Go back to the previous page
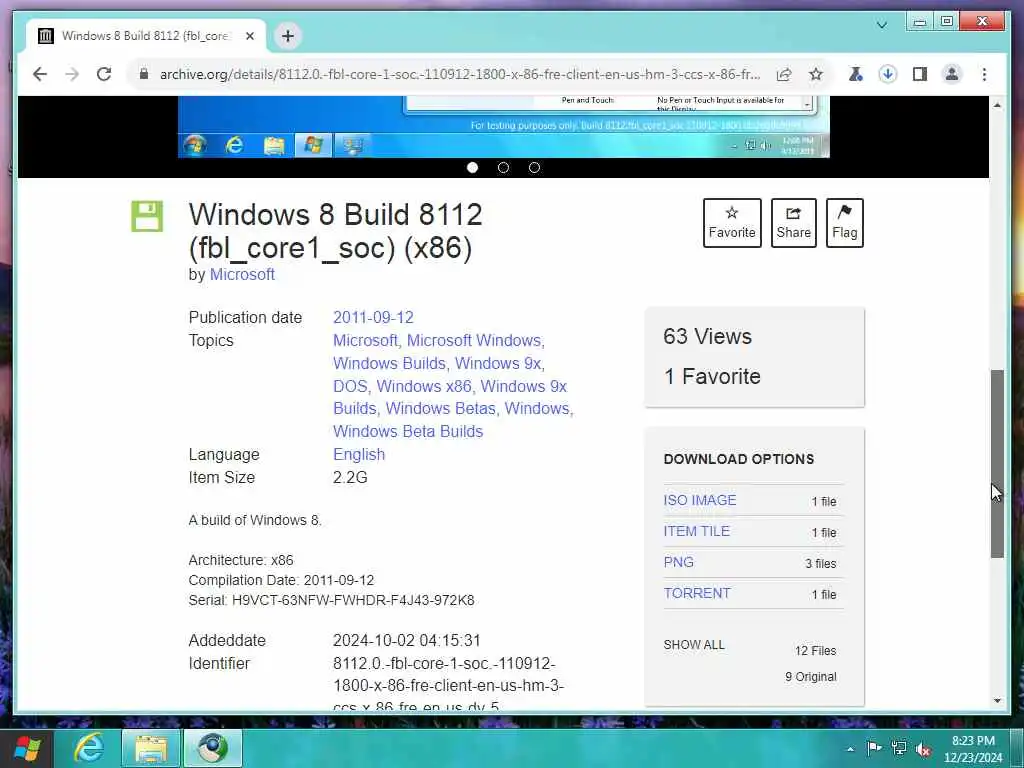 click(x=40, y=74)
